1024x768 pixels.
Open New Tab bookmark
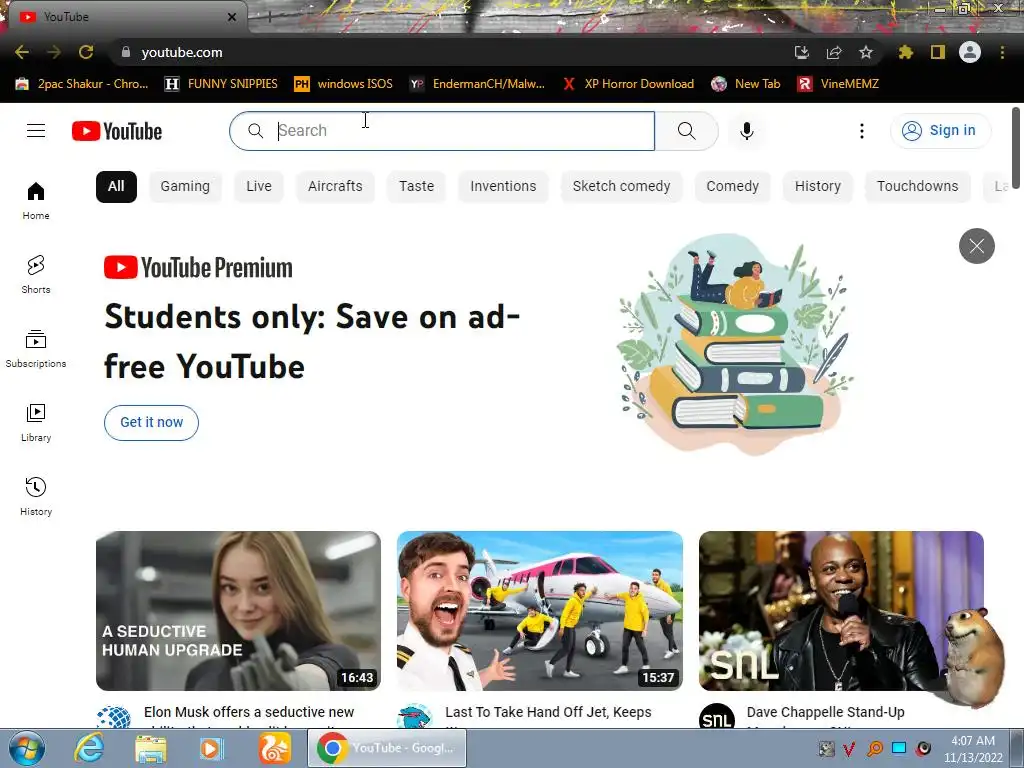[746, 84]
